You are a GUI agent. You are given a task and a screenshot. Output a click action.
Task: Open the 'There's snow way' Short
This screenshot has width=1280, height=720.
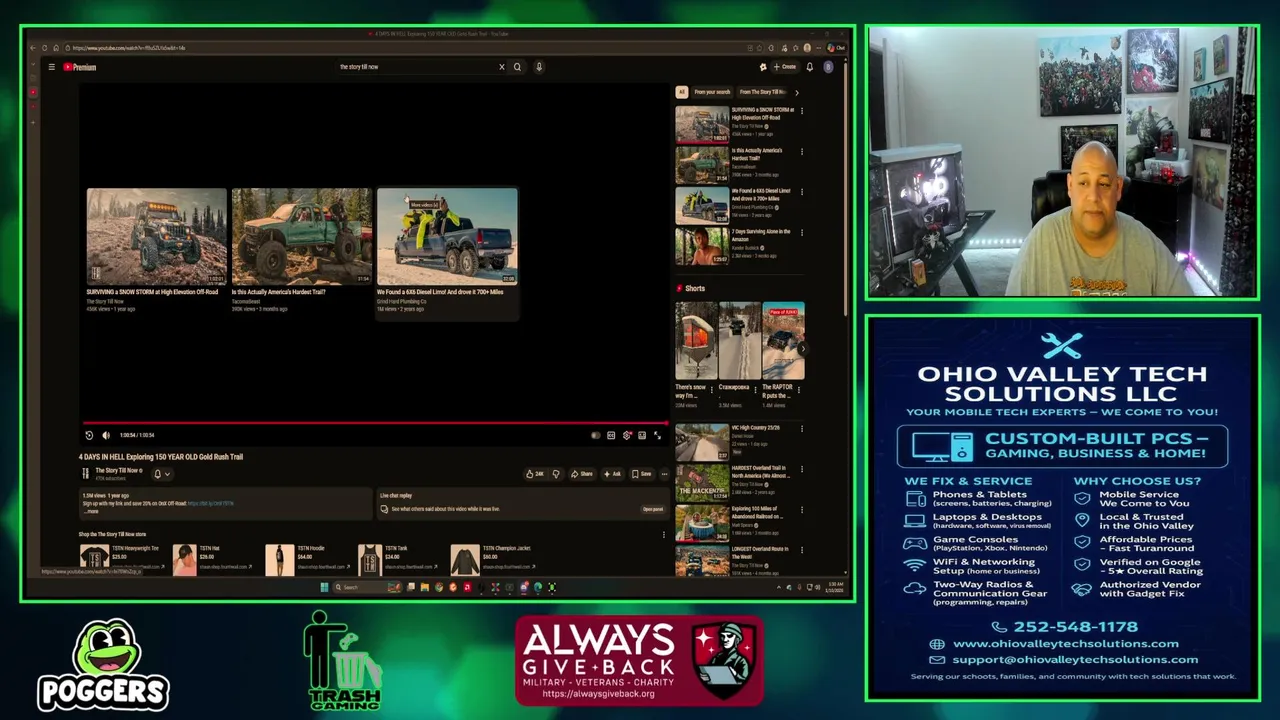695,355
